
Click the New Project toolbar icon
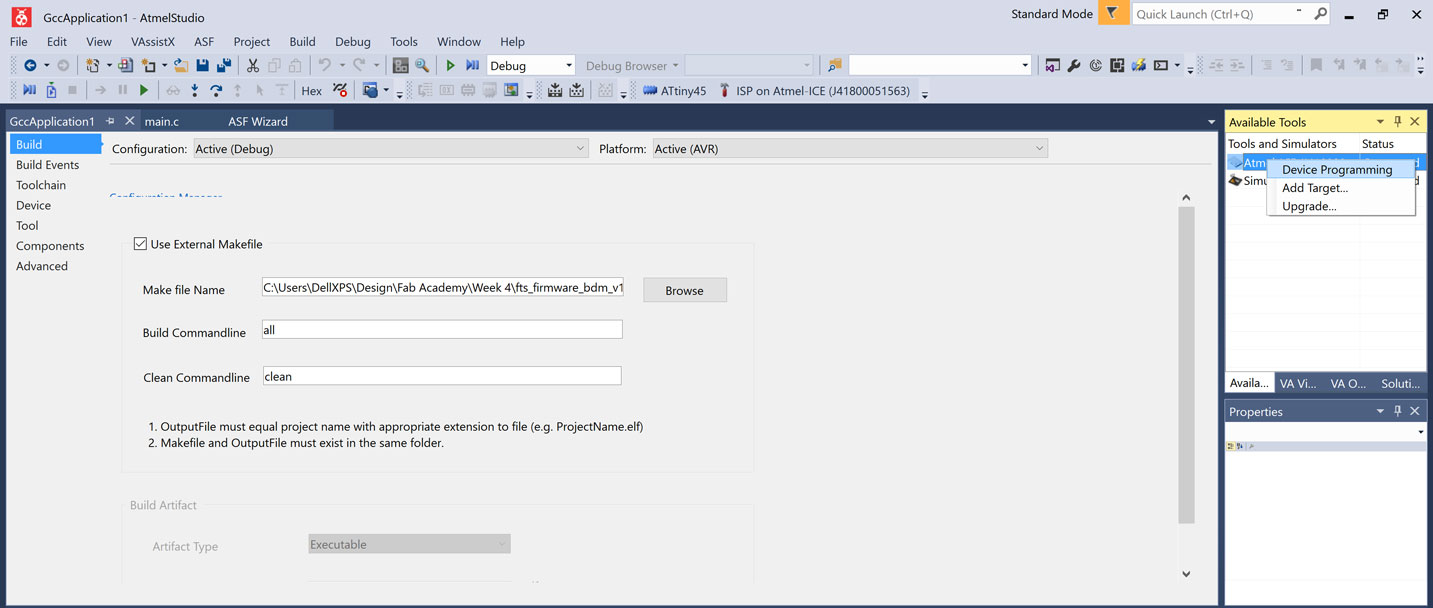point(92,65)
